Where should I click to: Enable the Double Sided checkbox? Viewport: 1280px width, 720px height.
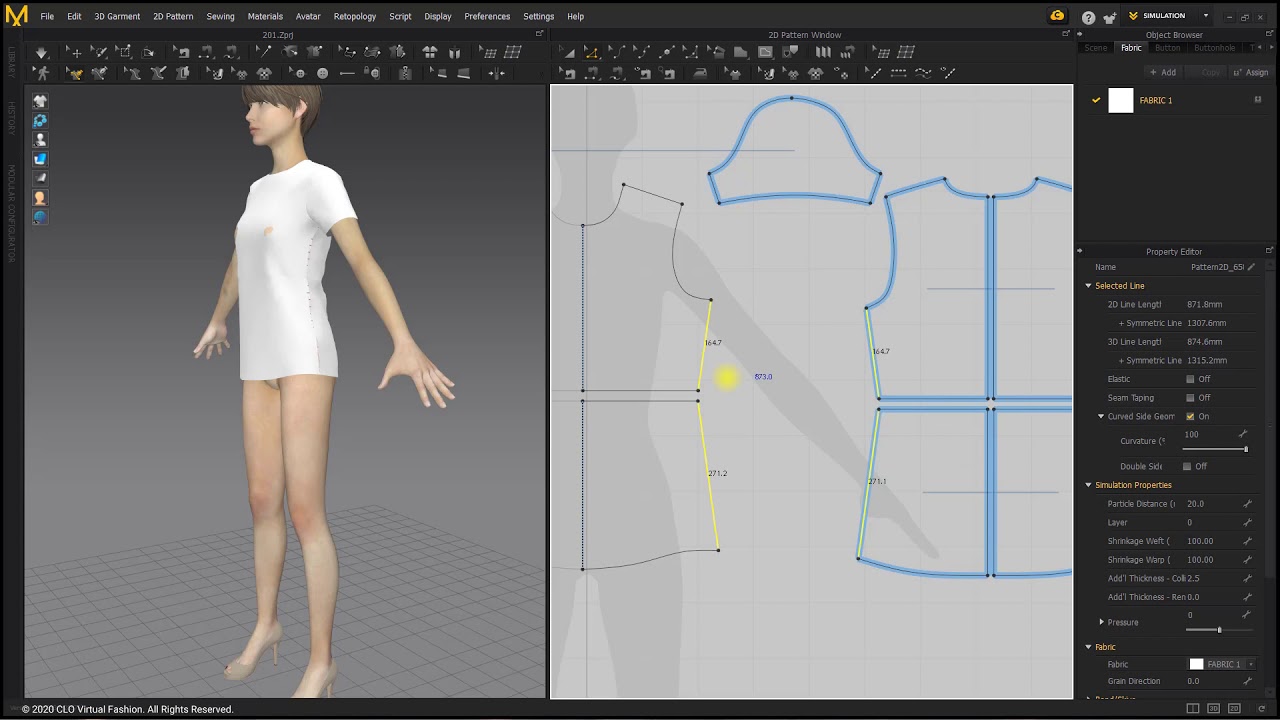pos(1187,466)
